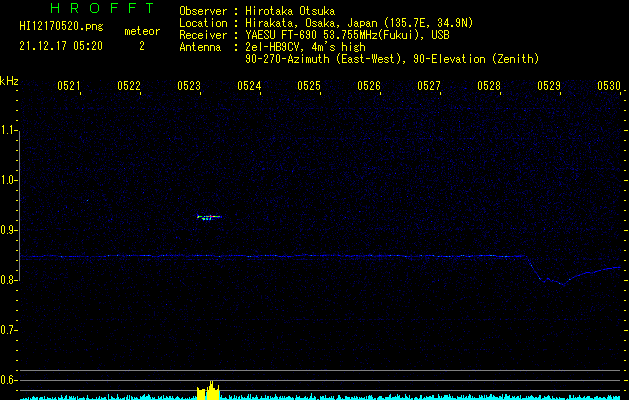Viewport: 629px width, 400px height.
Task: Click the 0526 time marker
Action: (369, 85)
